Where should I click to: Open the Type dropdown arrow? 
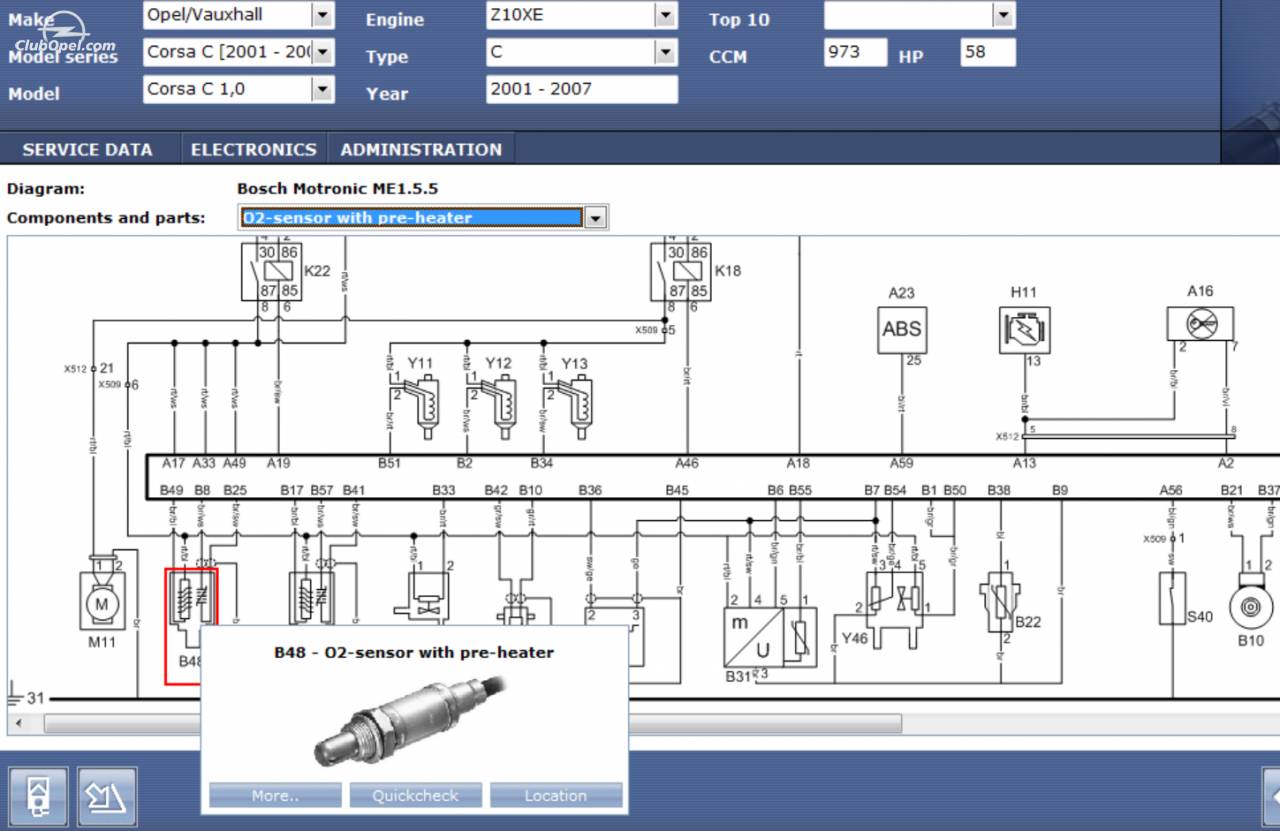pos(666,52)
